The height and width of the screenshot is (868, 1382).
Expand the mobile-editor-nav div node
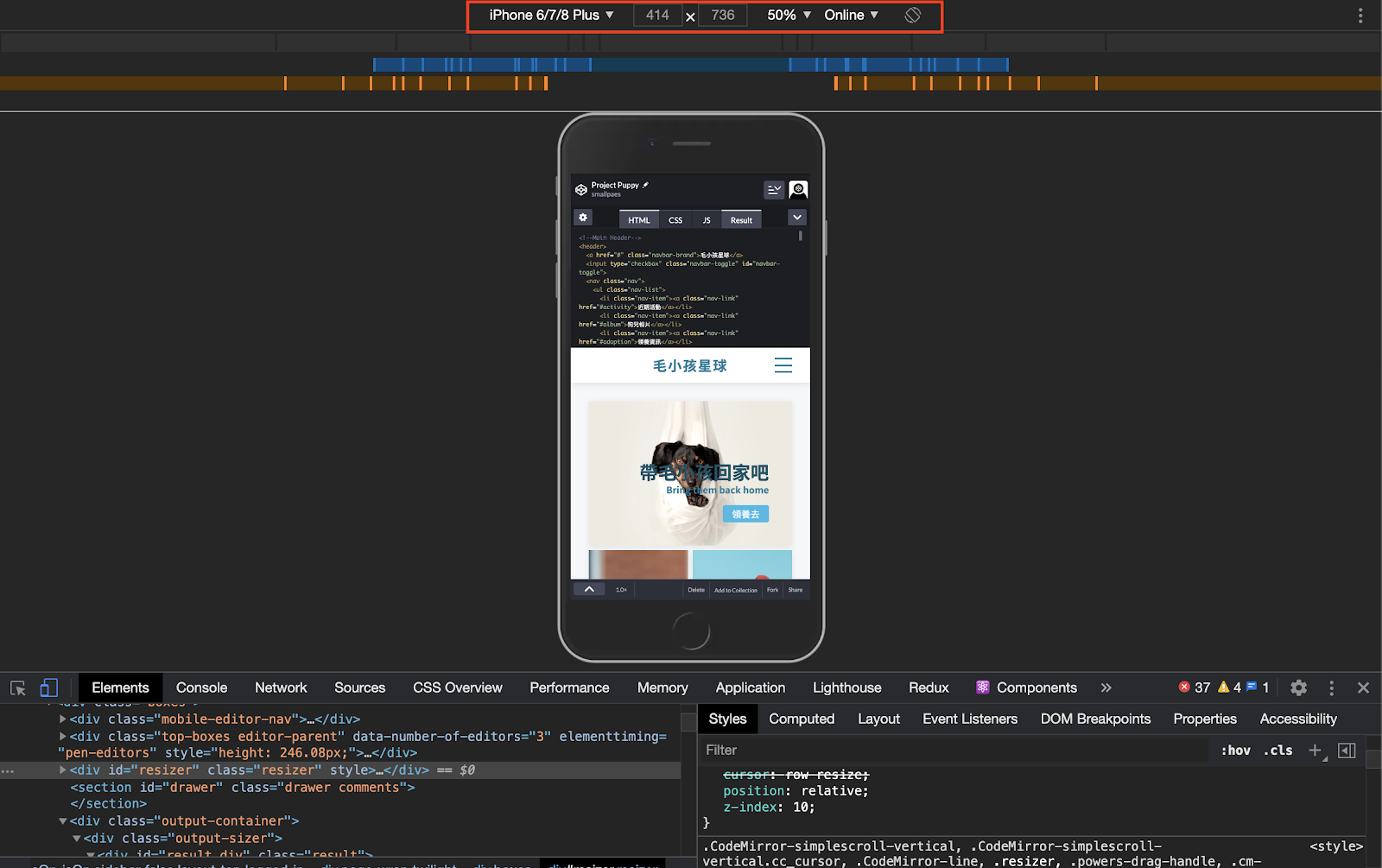click(x=63, y=719)
